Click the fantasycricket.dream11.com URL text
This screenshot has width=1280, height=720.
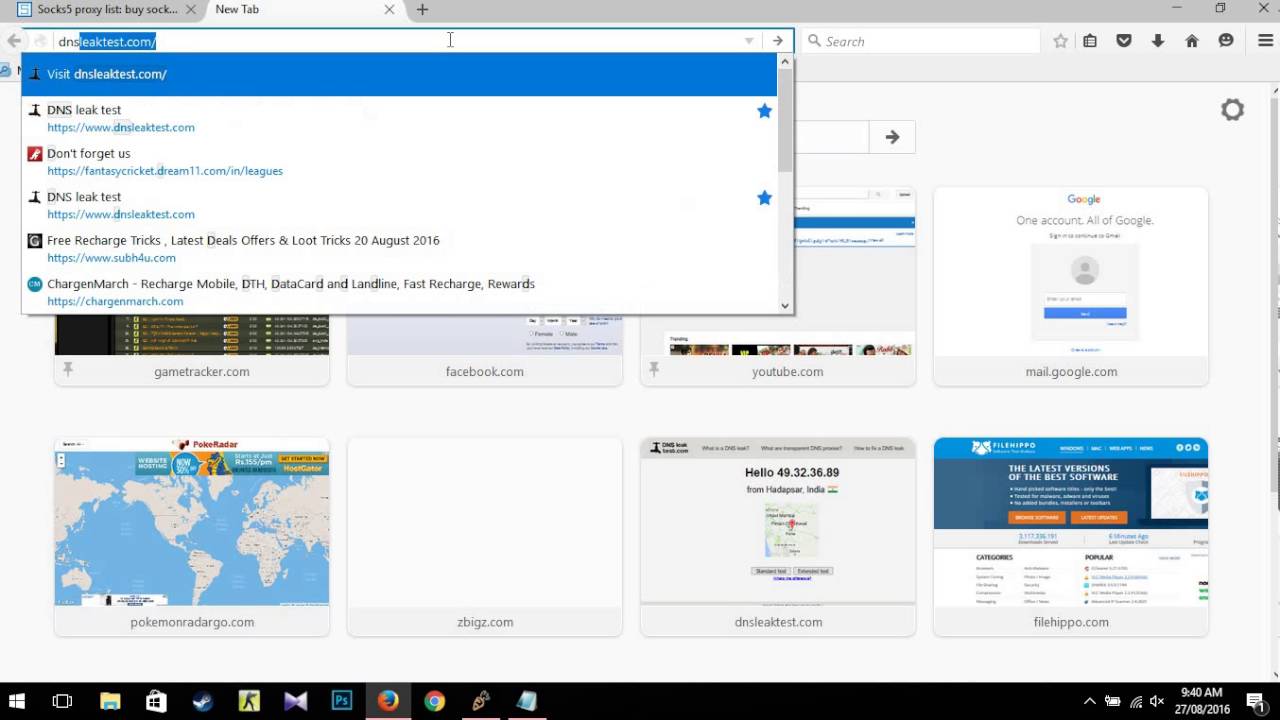point(165,171)
